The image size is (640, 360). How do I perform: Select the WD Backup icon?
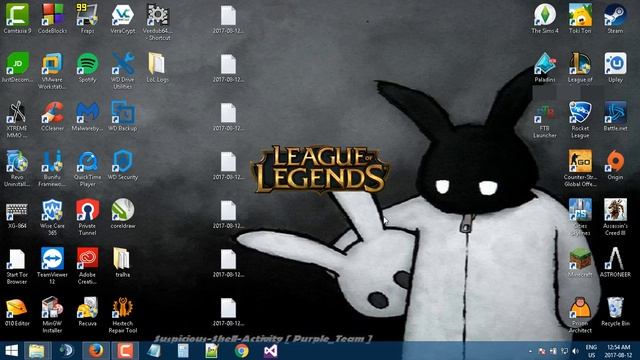(122, 116)
